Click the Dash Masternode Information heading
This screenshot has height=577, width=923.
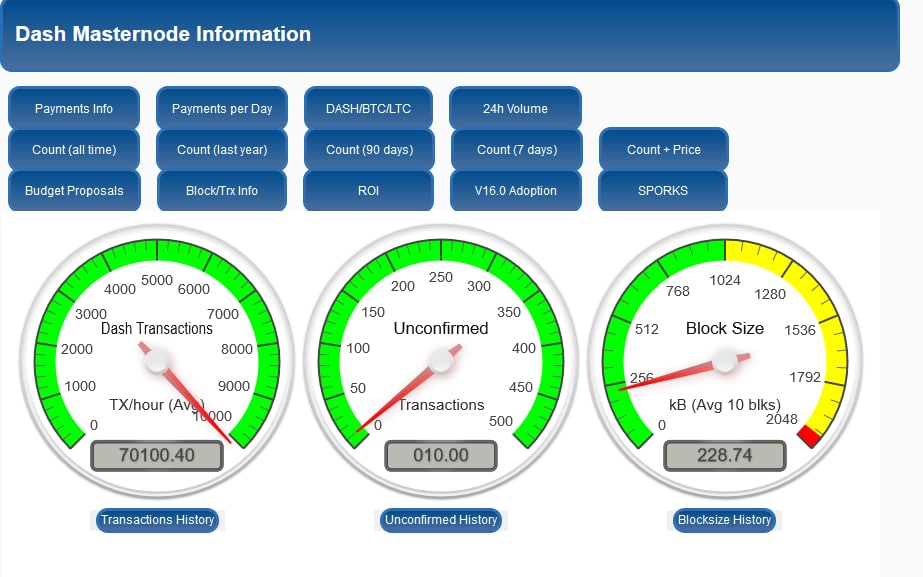[x=163, y=34]
